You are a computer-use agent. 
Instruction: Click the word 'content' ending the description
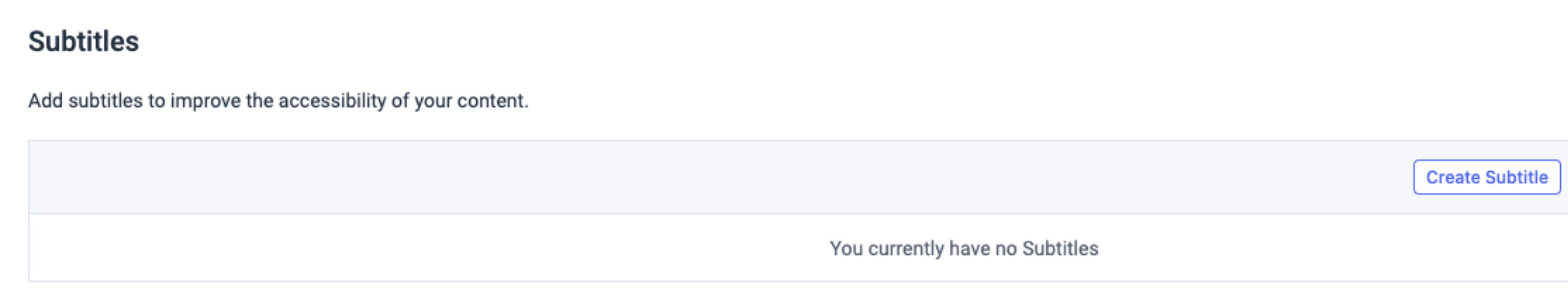click(x=492, y=101)
